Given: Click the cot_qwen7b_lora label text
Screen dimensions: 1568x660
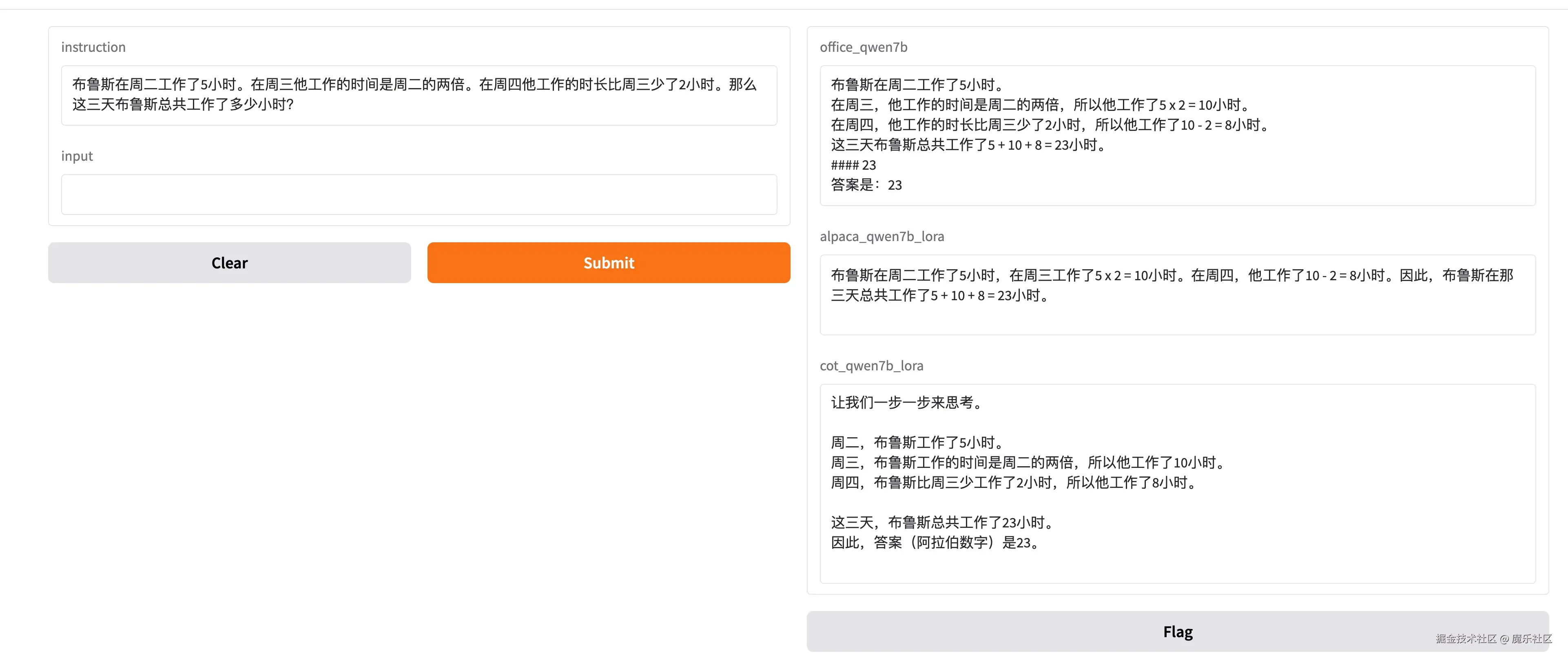Looking at the screenshot, I should 871,365.
